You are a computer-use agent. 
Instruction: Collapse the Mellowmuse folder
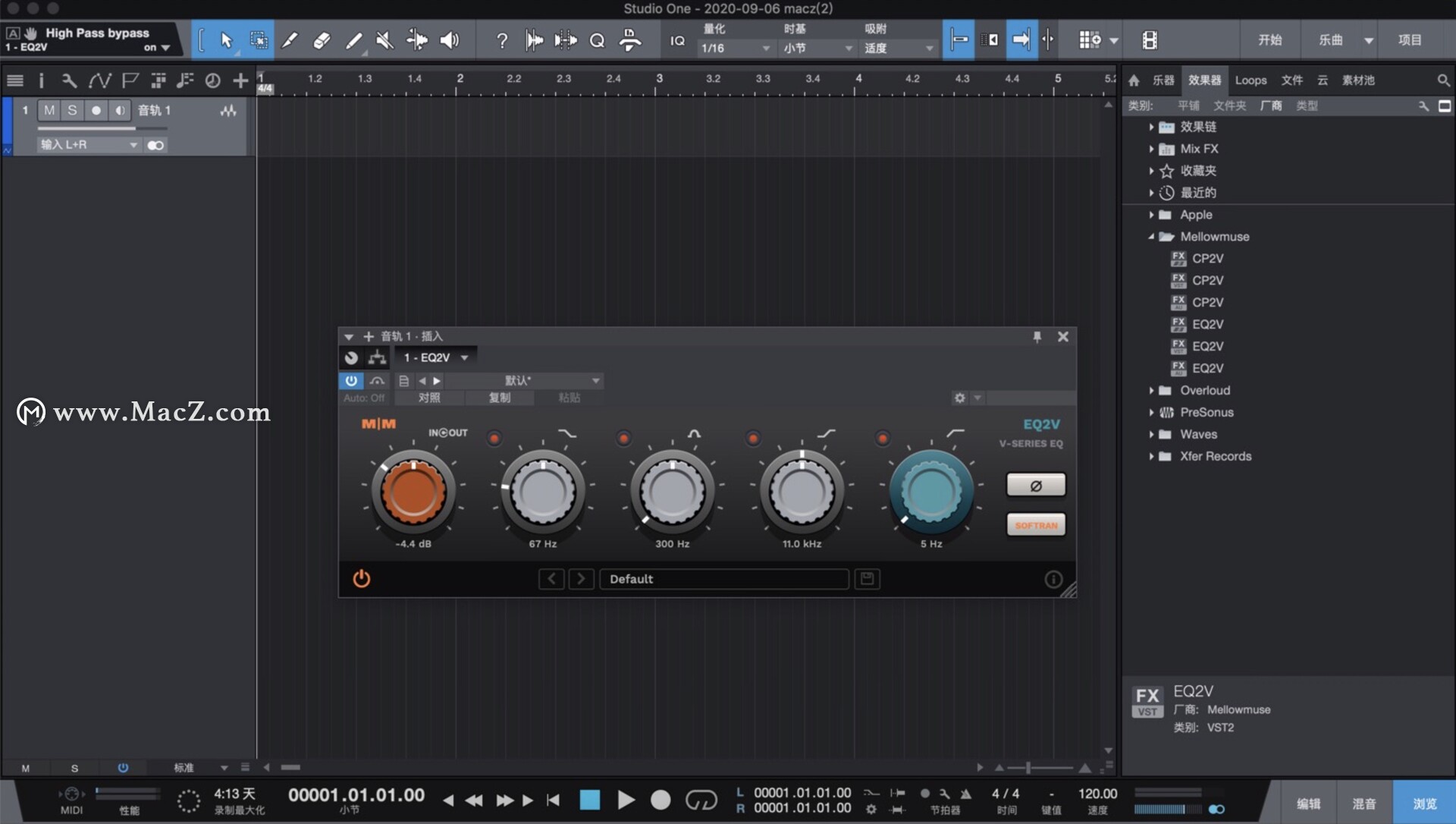click(x=1151, y=237)
